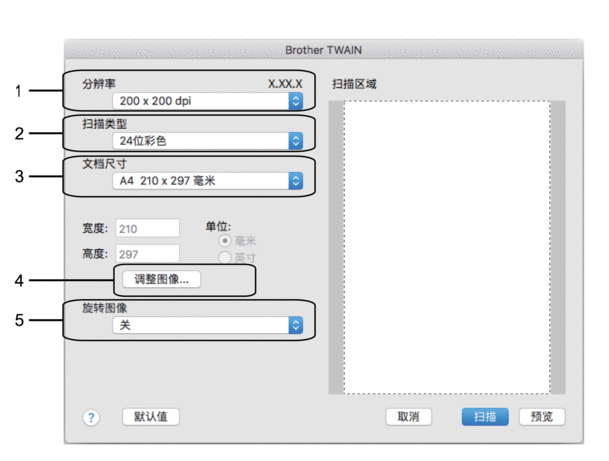This screenshot has height=461, width=609.
Task: Click the Brother TWAIN title bar
Action: point(323,49)
